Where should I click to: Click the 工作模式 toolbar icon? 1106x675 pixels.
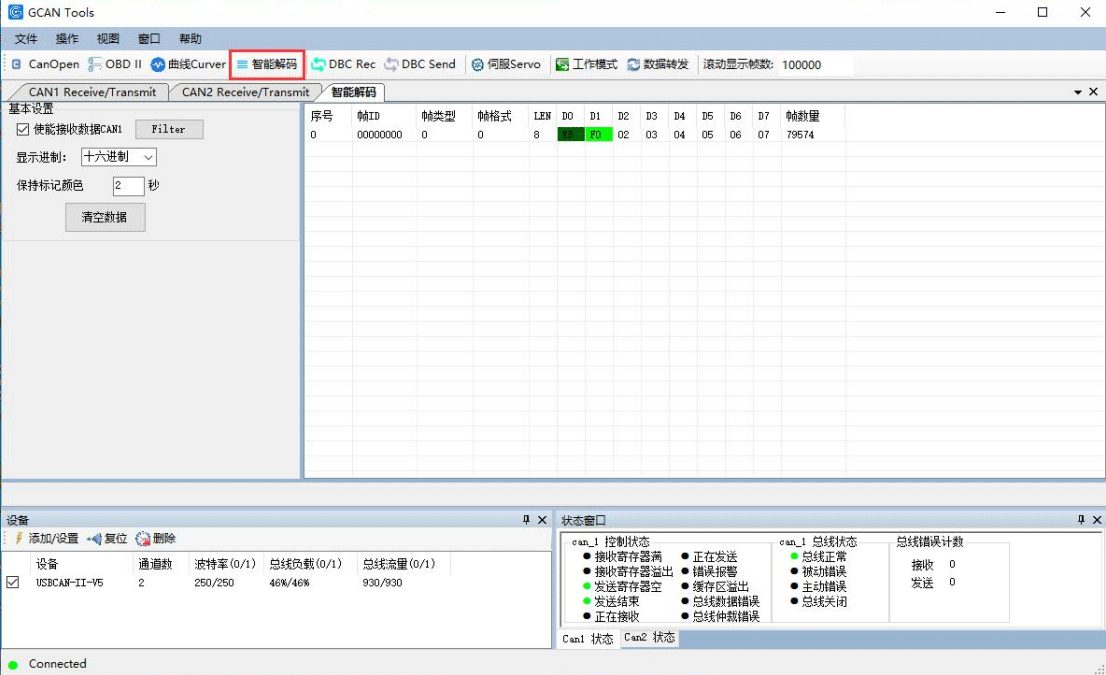[x=586, y=64]
